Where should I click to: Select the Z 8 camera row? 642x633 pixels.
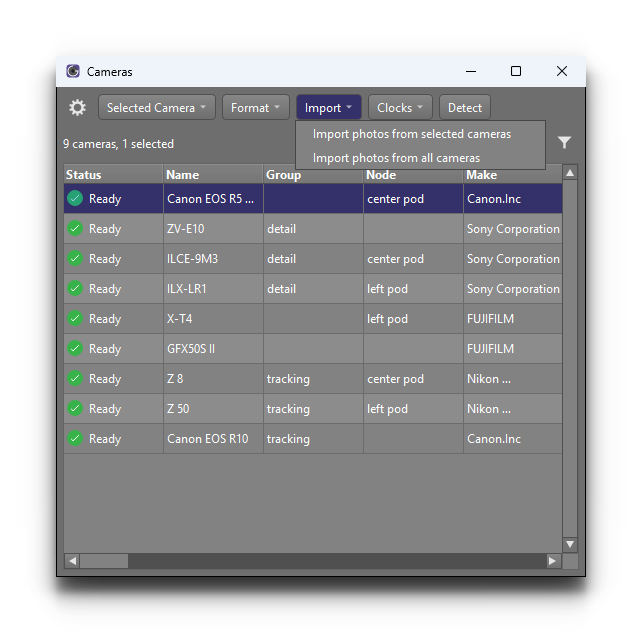click(x=313, y=378)
